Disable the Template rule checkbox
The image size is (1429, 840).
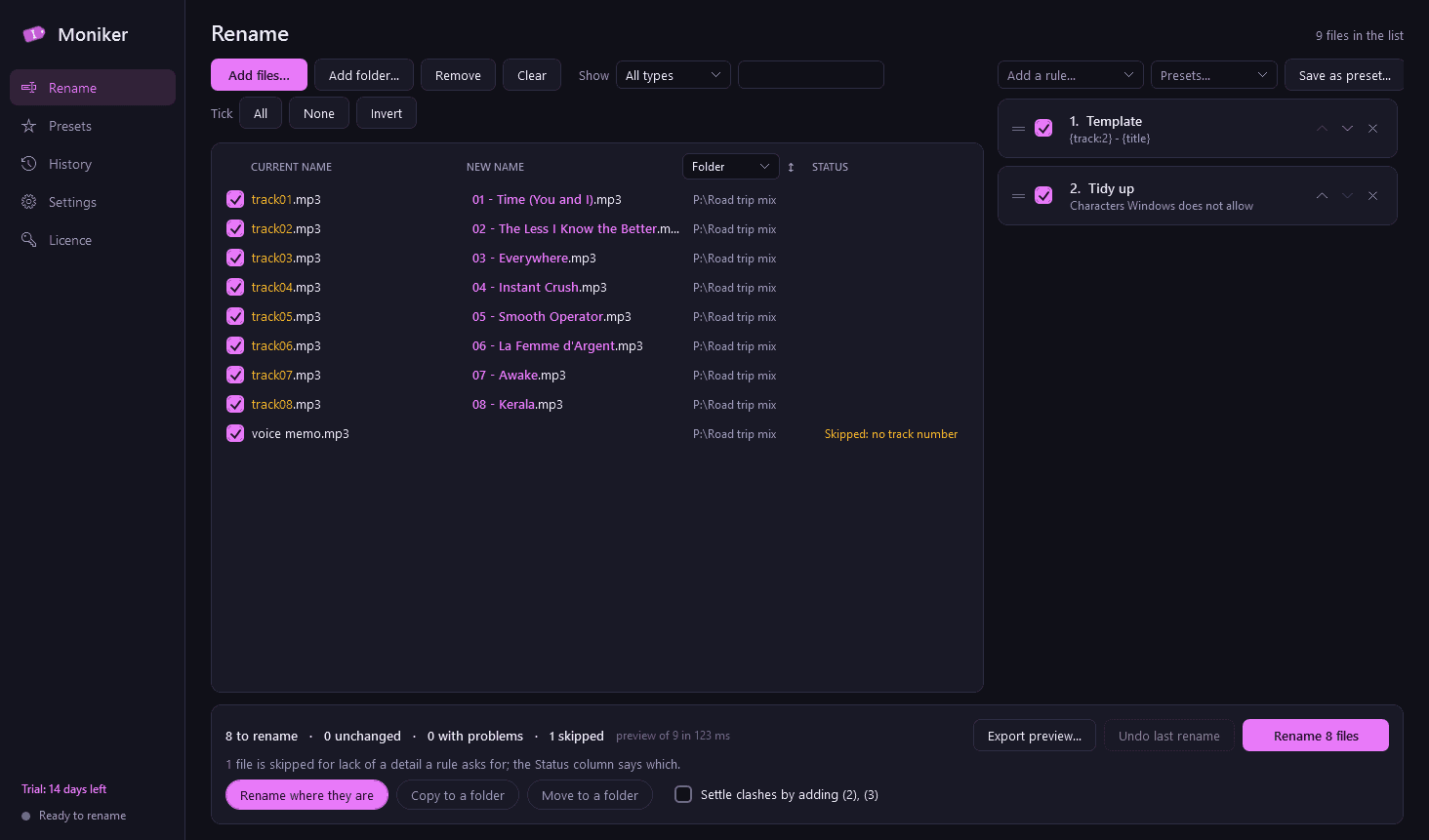pos(1043,128)
